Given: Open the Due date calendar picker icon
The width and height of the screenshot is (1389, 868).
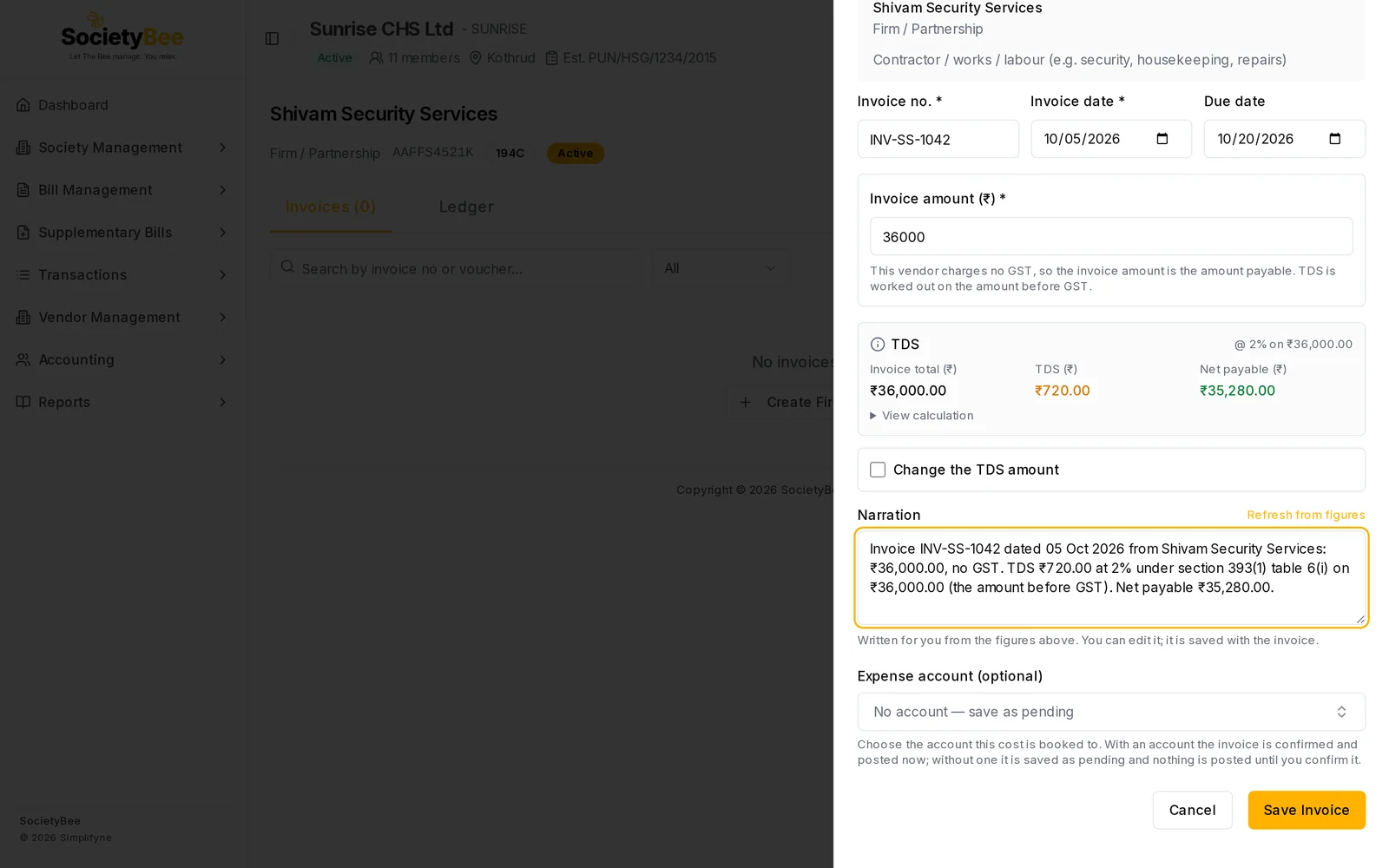Looking at the screenshot, I should (1335, 139).
